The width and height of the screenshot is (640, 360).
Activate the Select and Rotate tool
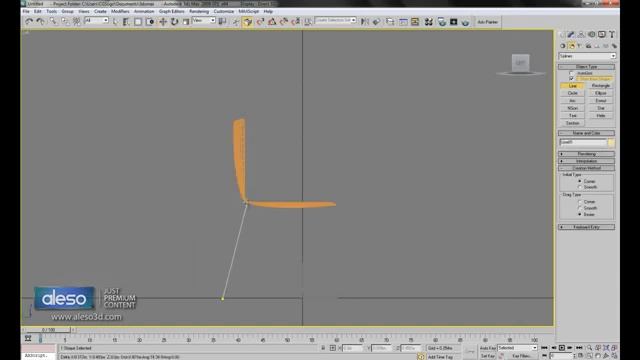click(x=174, y=22)
